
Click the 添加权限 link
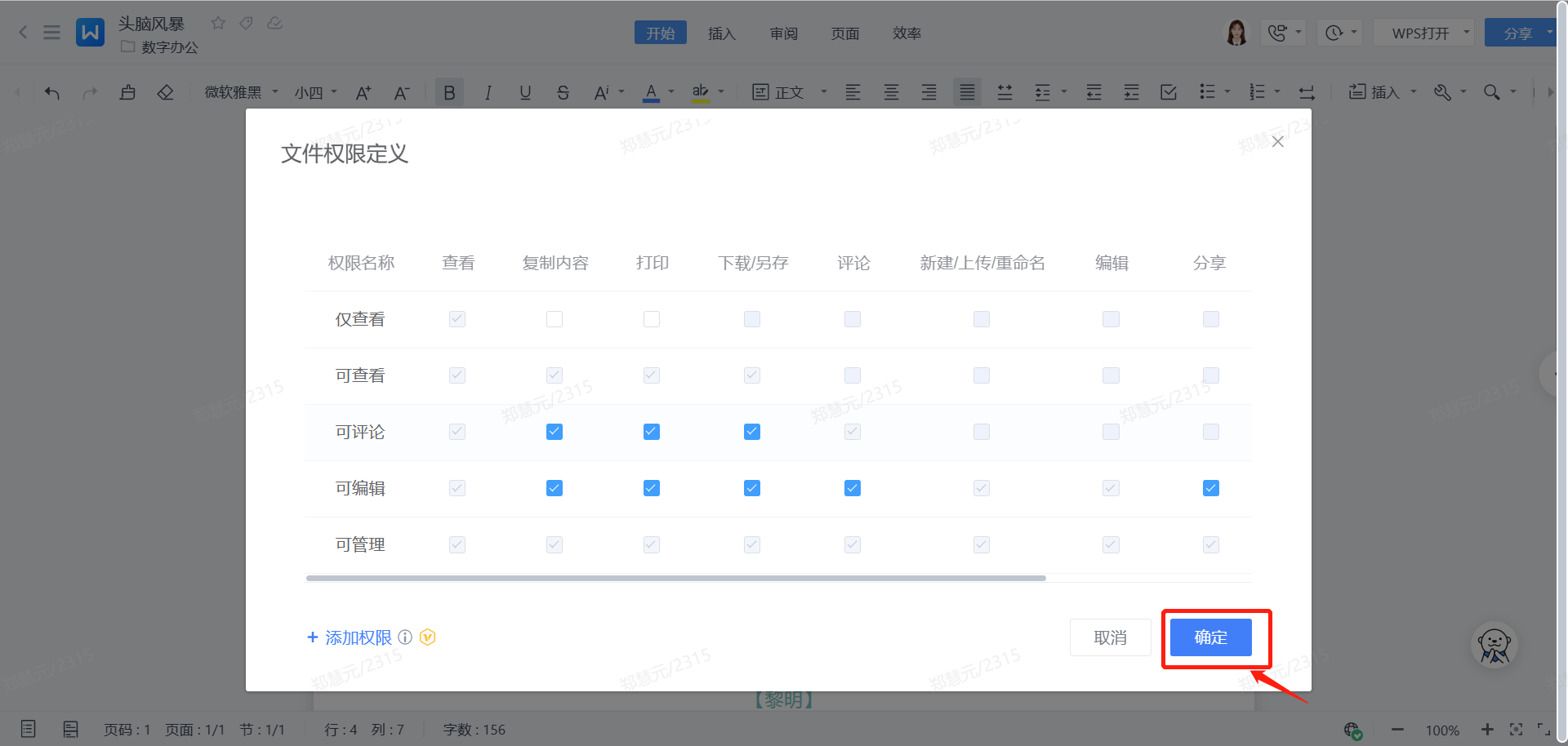coord(350,637)
